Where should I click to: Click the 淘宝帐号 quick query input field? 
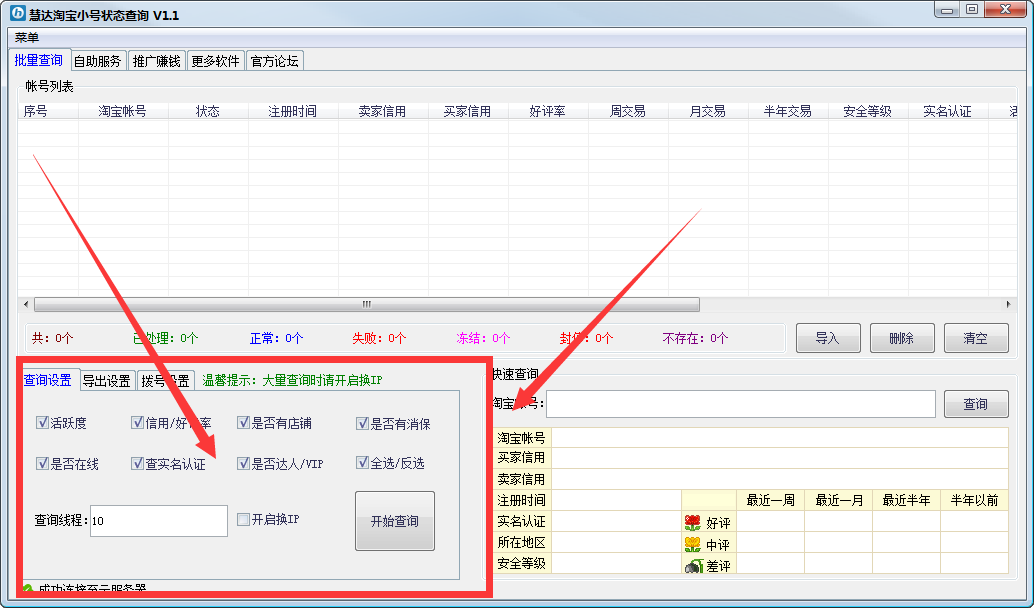(740, 404)
